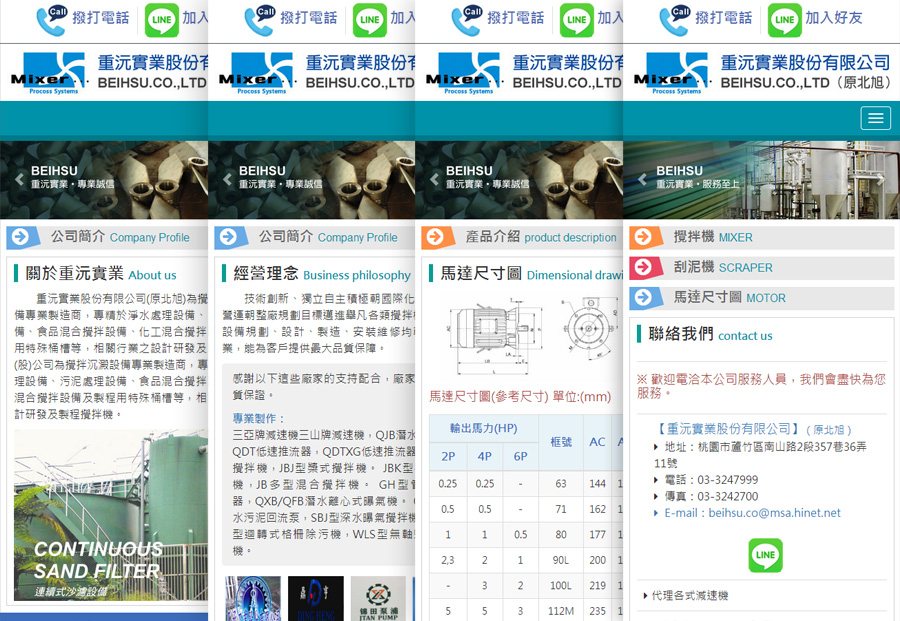Click the 【重沅實業股份有限公司】 company name text
This screenshot has width=900, height=621.
[727, 429]
